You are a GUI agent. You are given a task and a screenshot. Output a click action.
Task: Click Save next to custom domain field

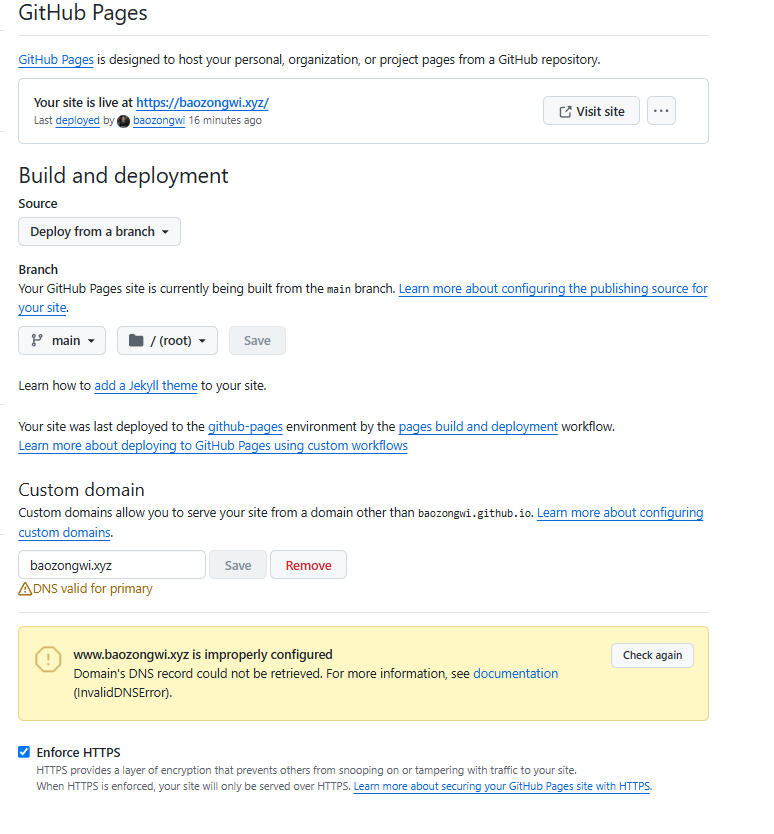(238, 565)
